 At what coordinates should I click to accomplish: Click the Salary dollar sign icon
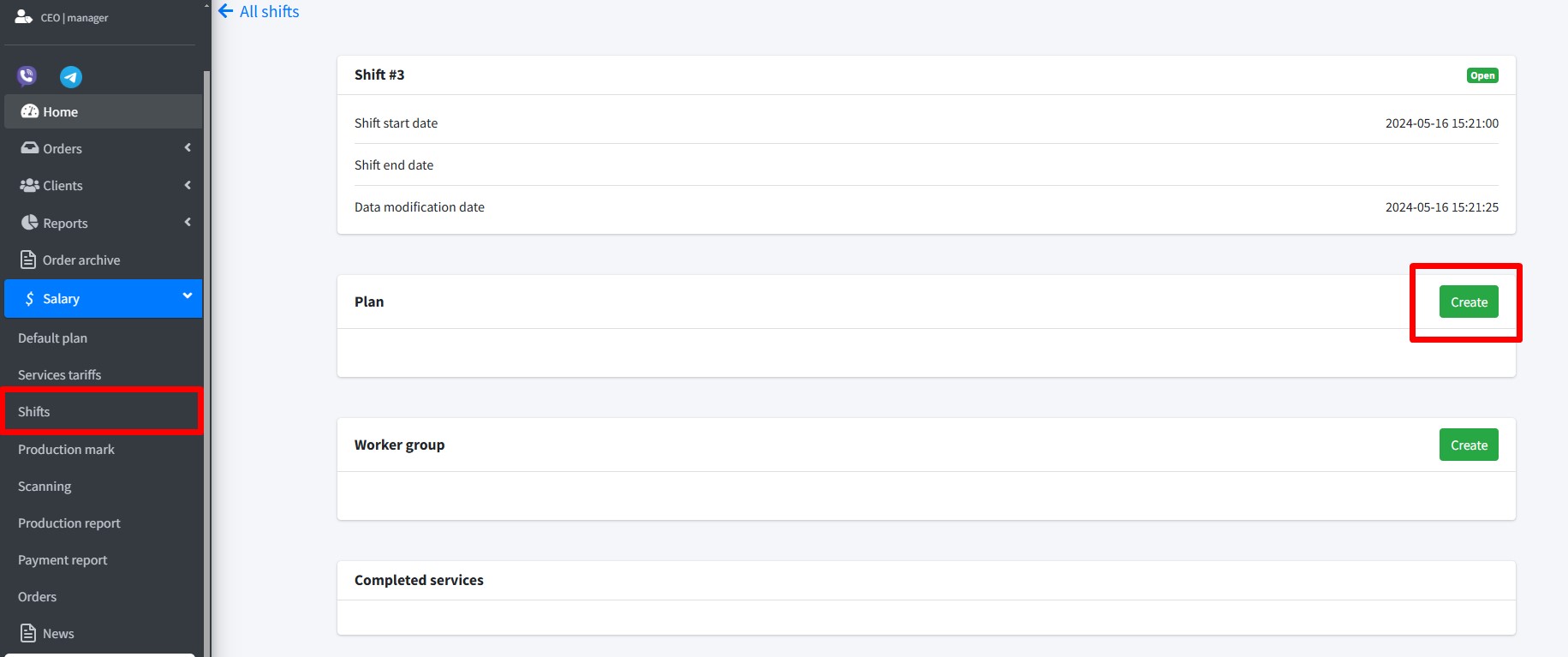(30, 298)
